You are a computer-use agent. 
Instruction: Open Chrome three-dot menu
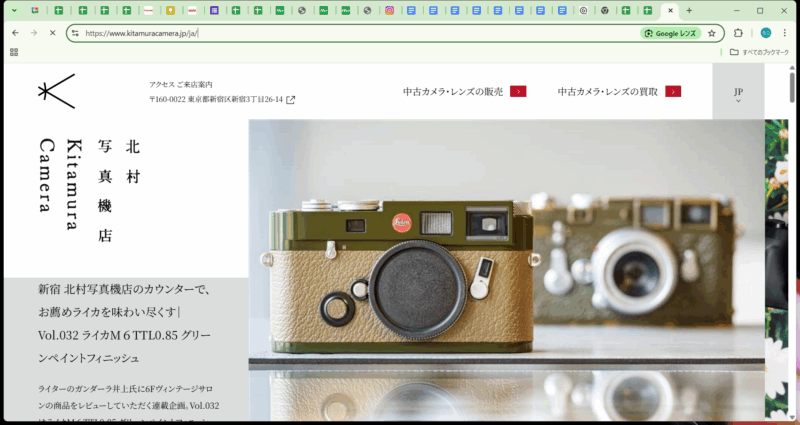click(784, 33)
